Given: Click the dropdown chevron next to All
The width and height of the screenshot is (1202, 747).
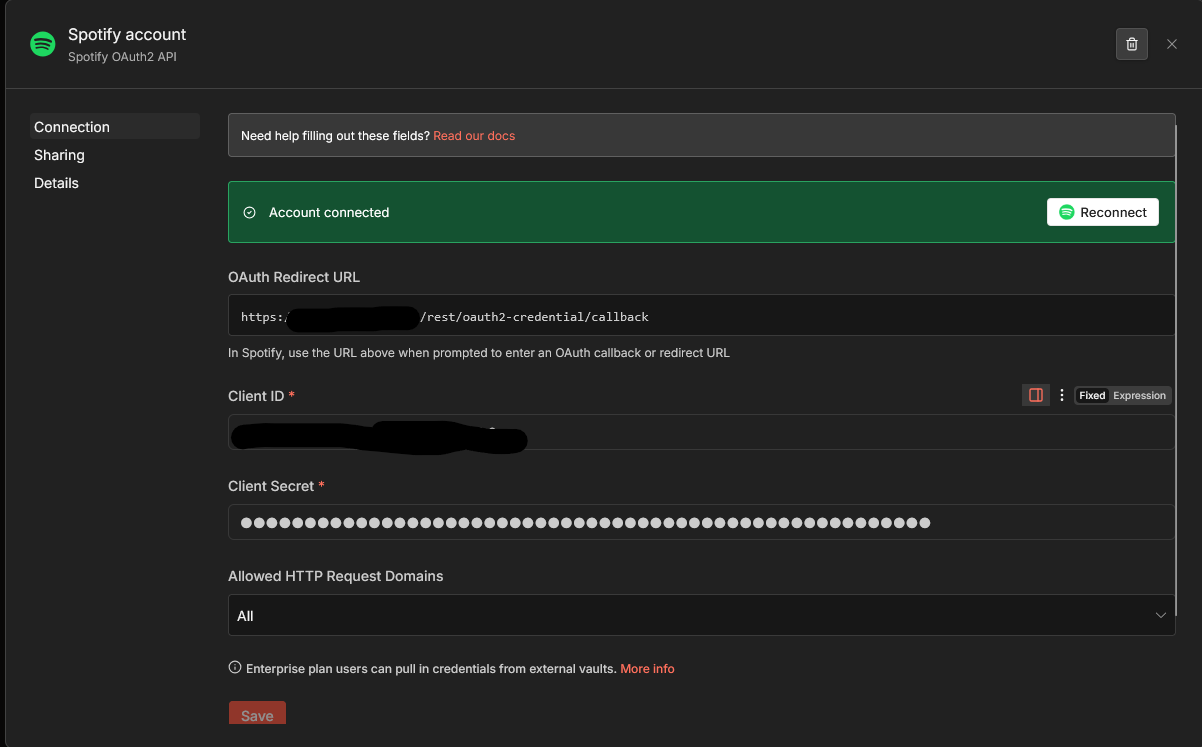Looking at the screenshot, I should 1160,615.
